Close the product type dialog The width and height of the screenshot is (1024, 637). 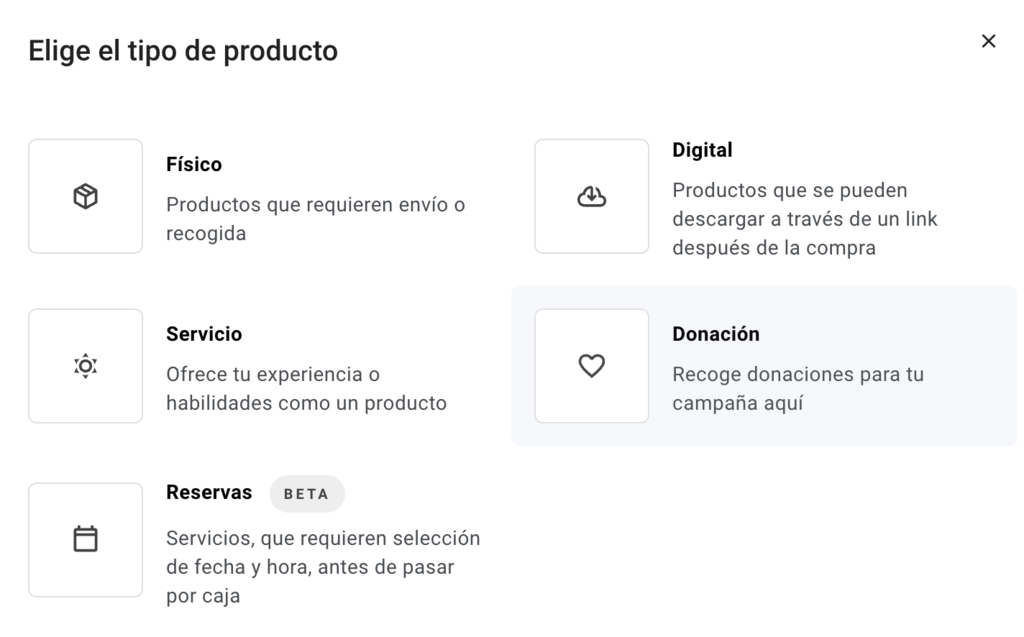[x=988, y=41]
